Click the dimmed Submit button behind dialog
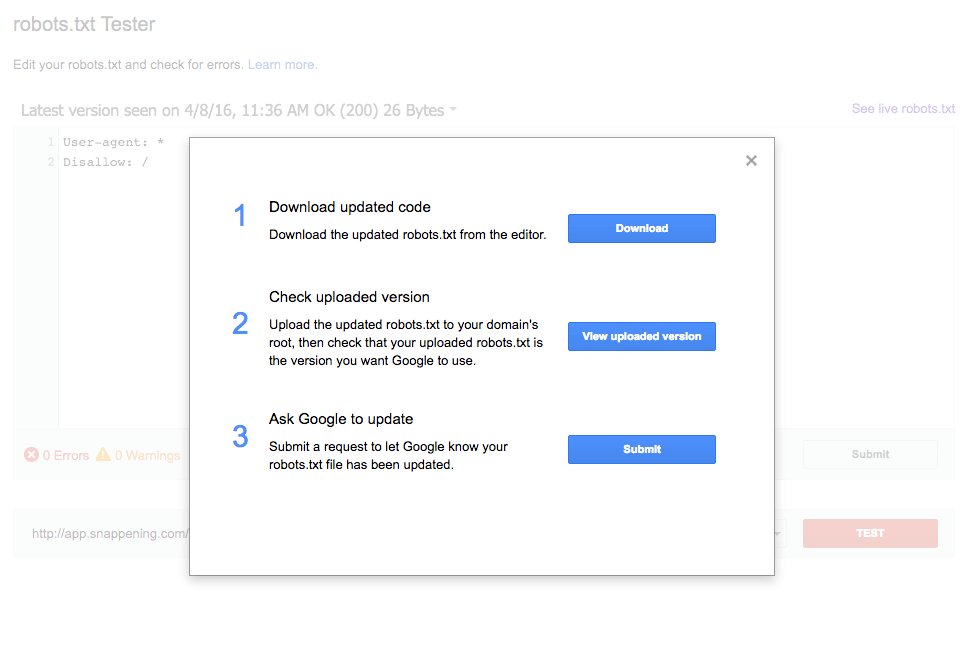This screenshot has height=654, width=980. pos(870,455)
